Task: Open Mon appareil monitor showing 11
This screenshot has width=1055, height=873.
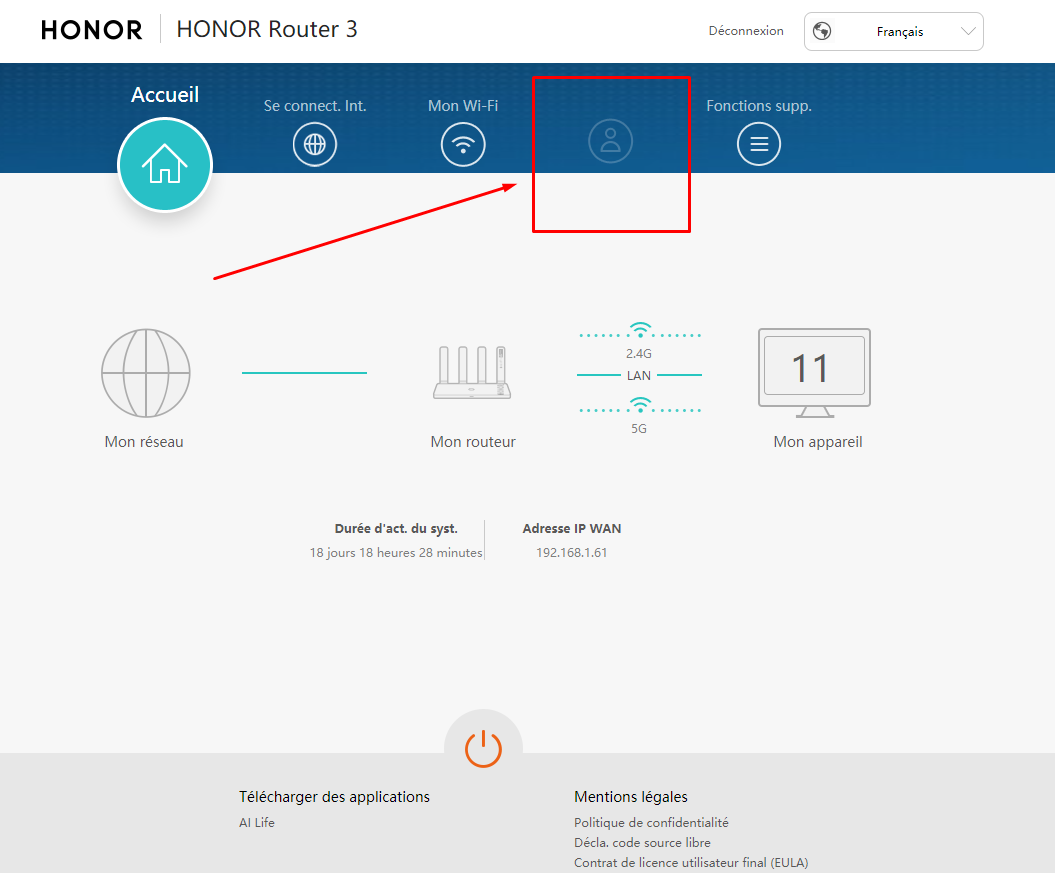Action: coord(814,370)
